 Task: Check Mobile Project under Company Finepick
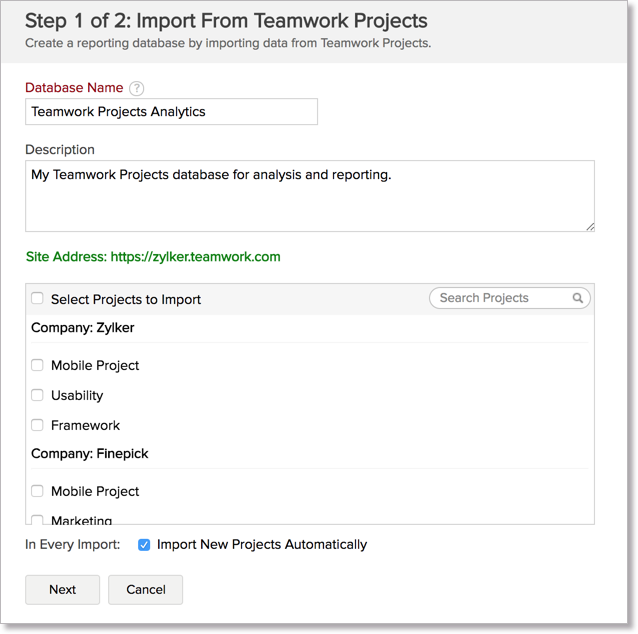[37, 491]
